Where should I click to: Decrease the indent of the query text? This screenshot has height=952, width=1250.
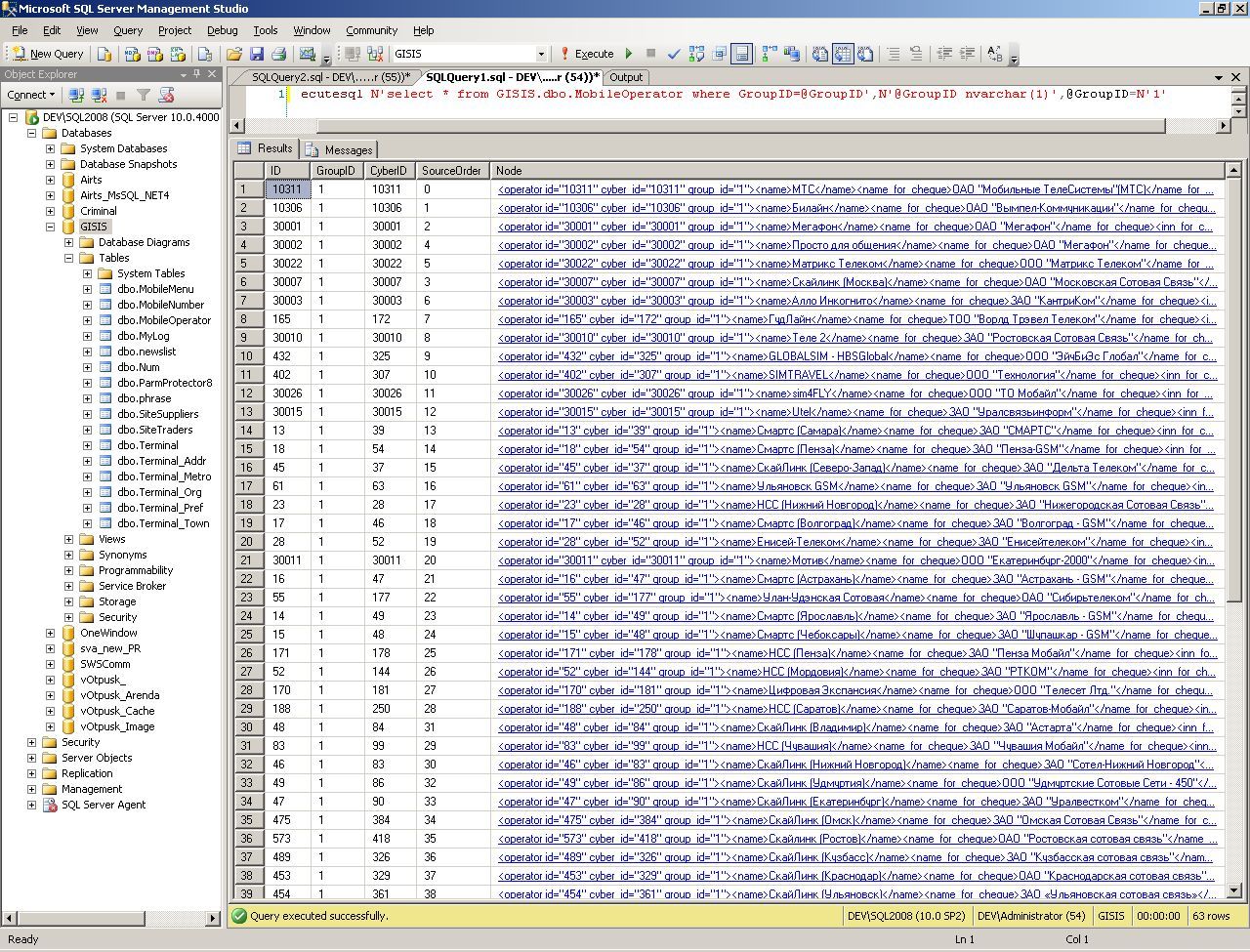pyautogui.click(x=944, y=54)
